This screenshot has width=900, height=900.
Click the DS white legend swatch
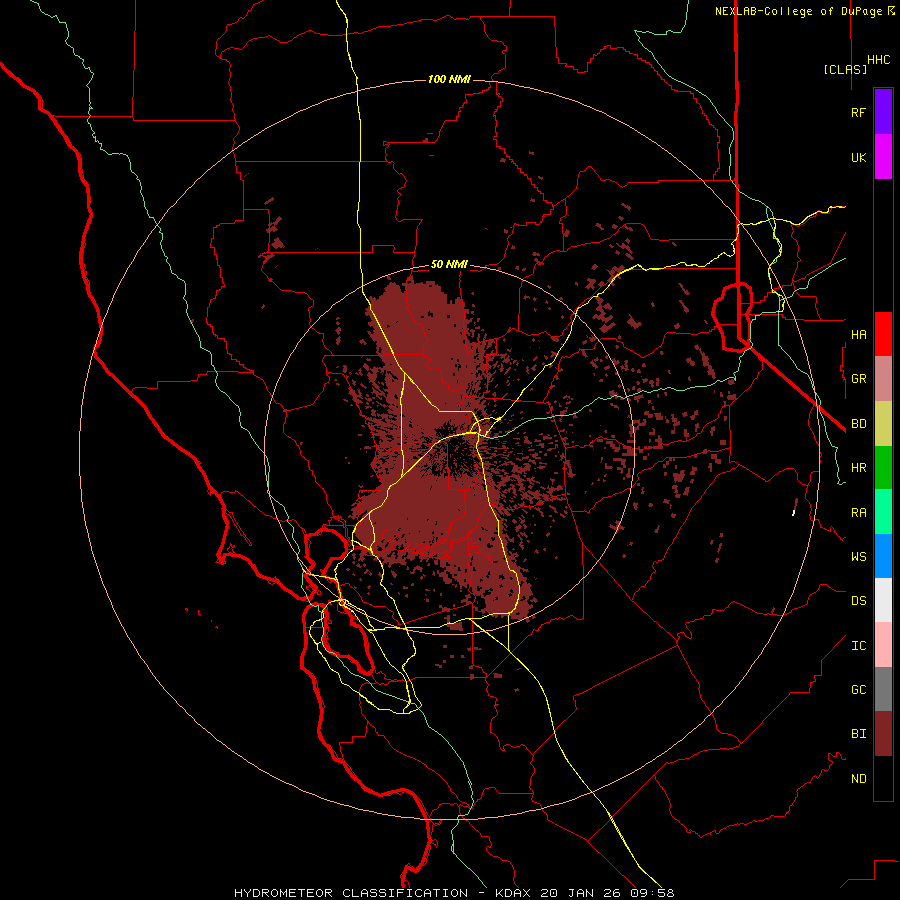click(x=883, y=600)
